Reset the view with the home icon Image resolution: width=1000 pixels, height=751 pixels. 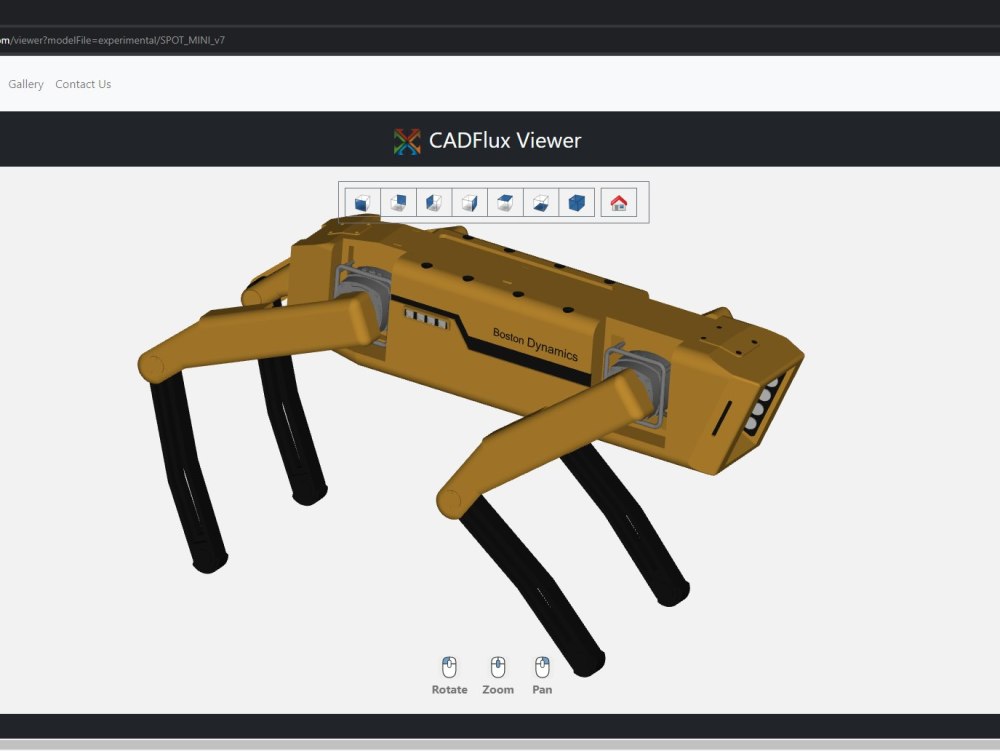619,203
